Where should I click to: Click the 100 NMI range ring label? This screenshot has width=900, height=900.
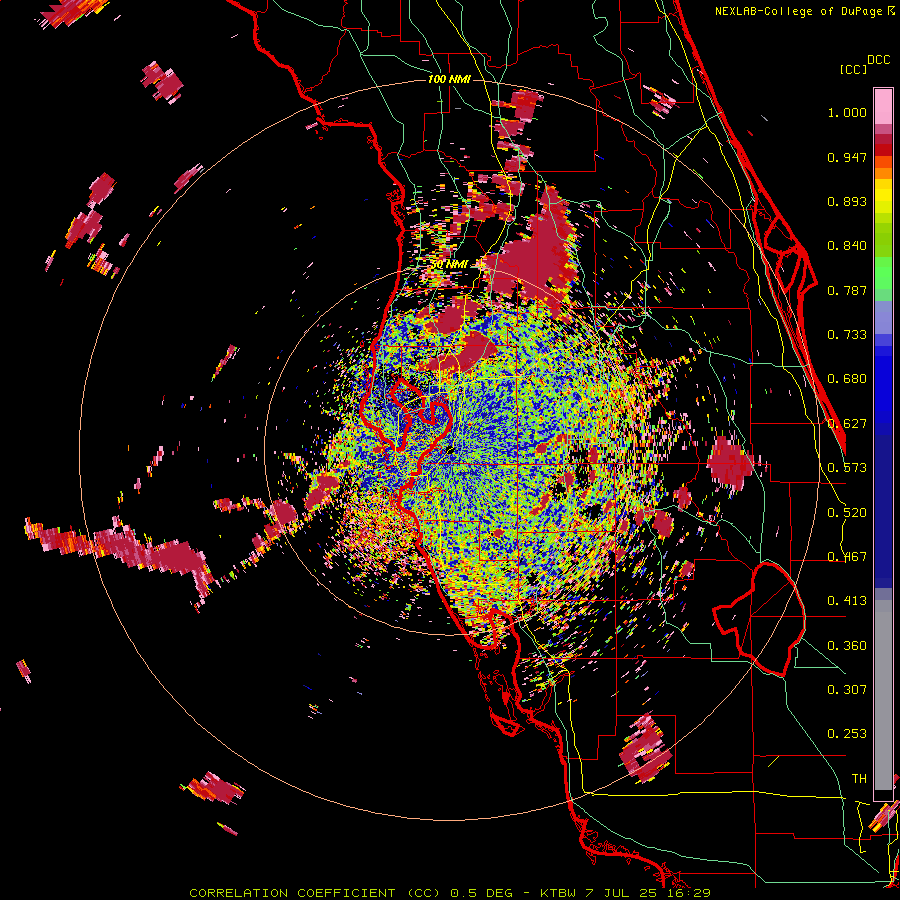click(x=449, y=79)
